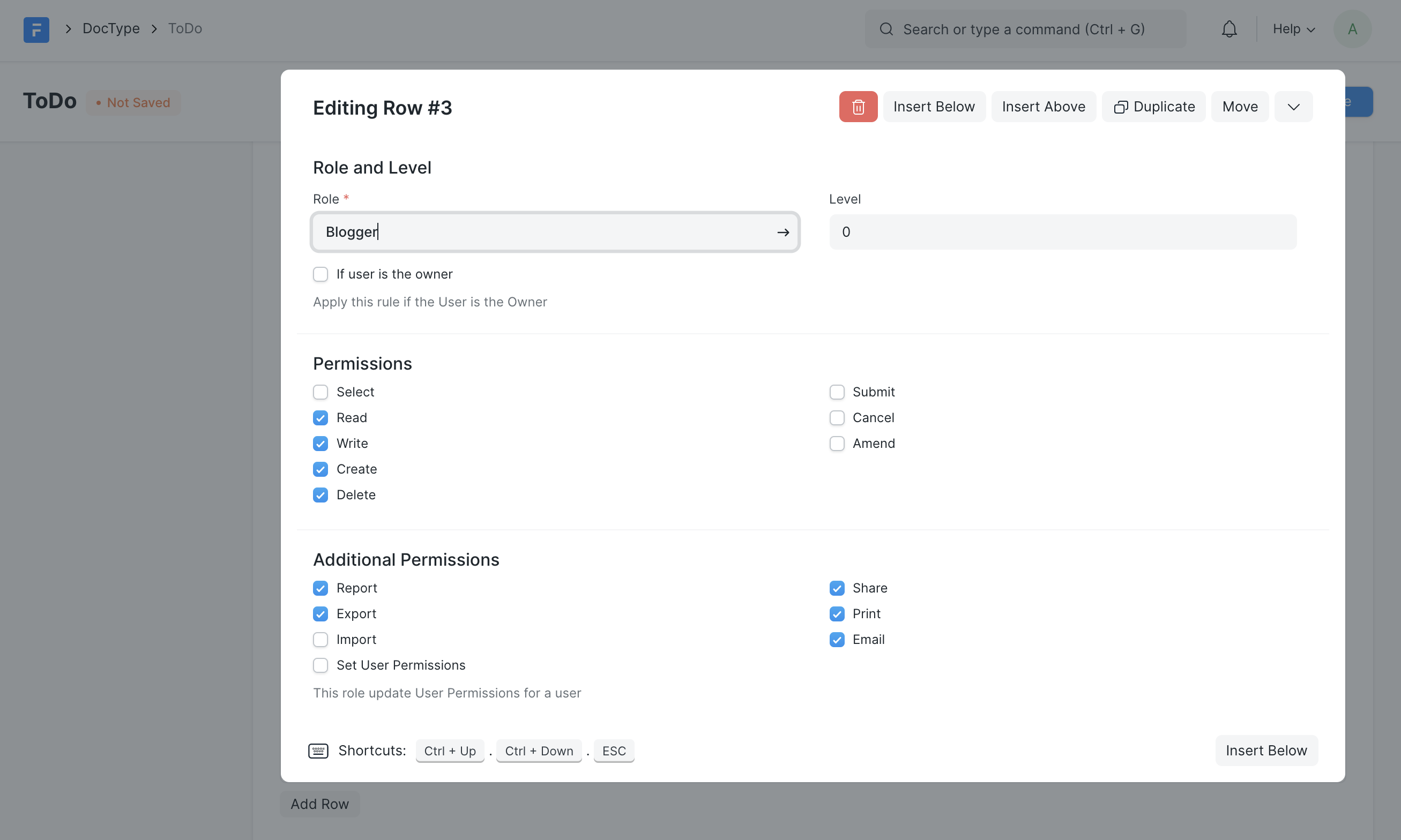Enable the Import permission
The width and height of the screenshot is (1401, 840).
321,640
